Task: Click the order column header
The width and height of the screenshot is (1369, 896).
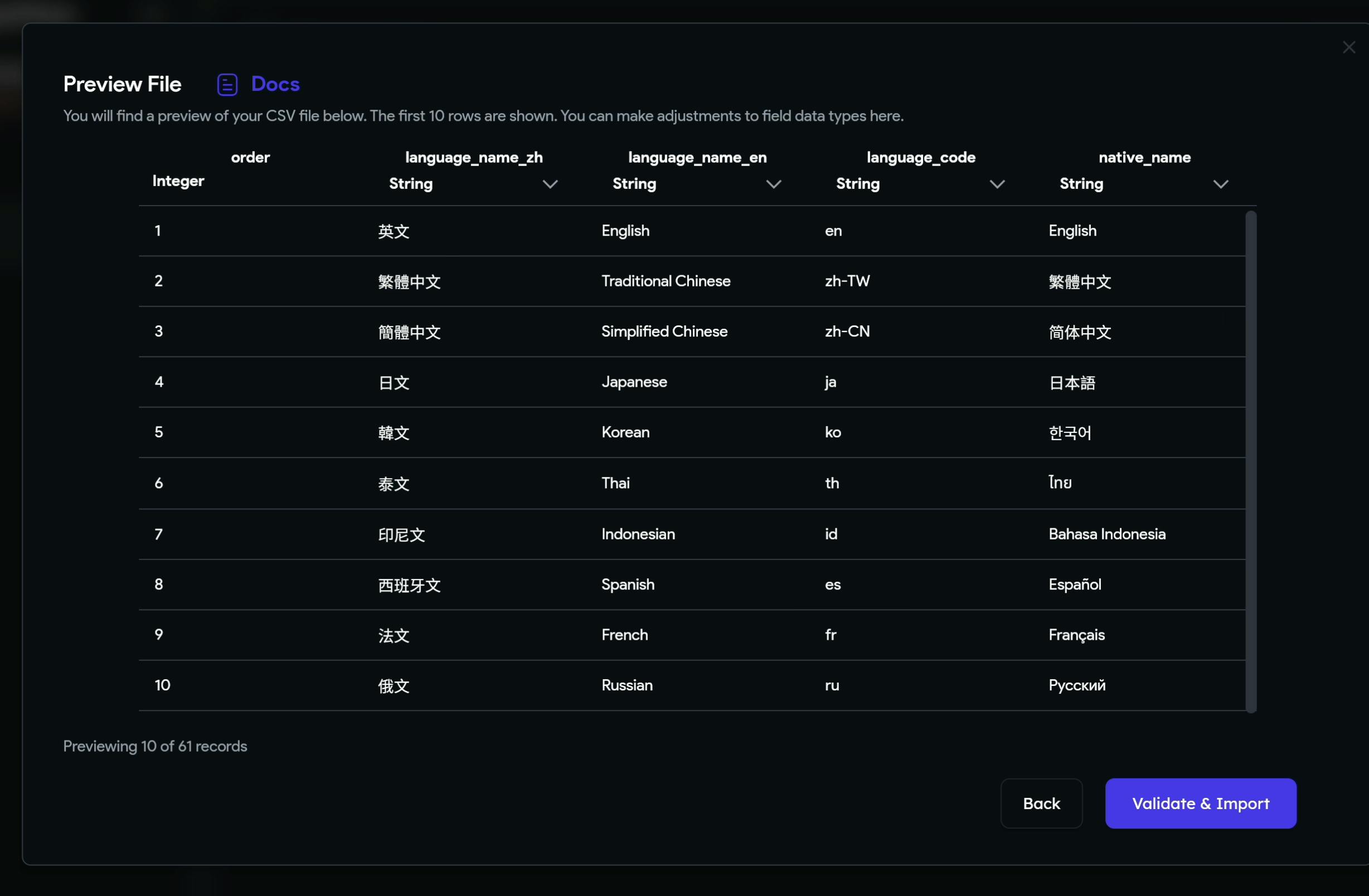Action: (250, 158)
